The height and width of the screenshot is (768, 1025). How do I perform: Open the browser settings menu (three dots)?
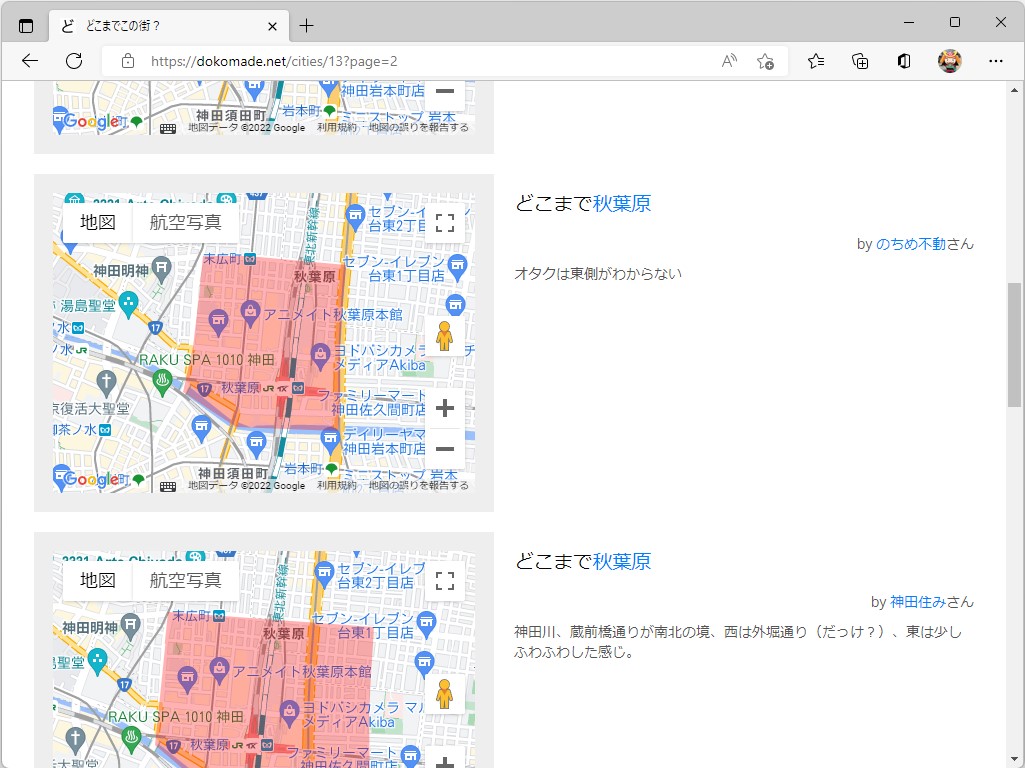click(996, 60)
